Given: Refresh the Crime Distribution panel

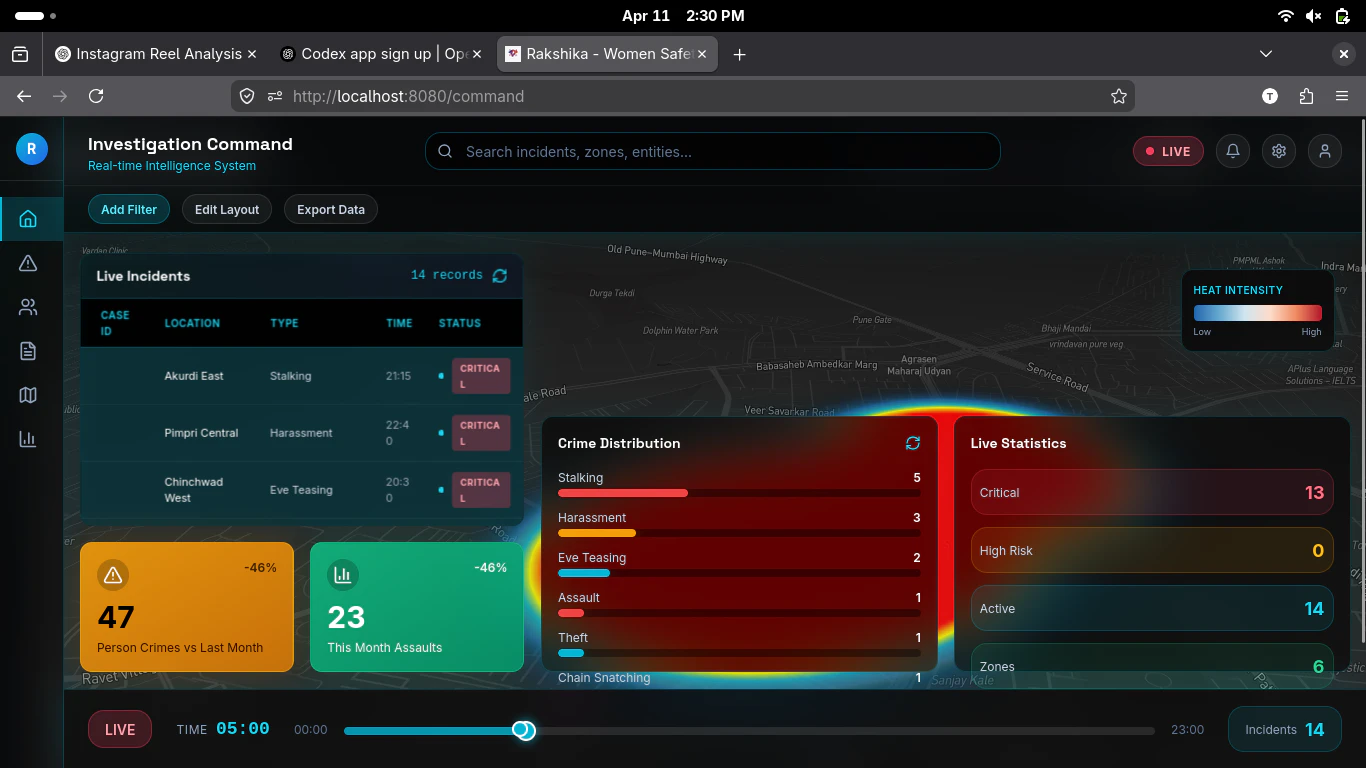Looking at the screenshot, I should coord(912,443).
